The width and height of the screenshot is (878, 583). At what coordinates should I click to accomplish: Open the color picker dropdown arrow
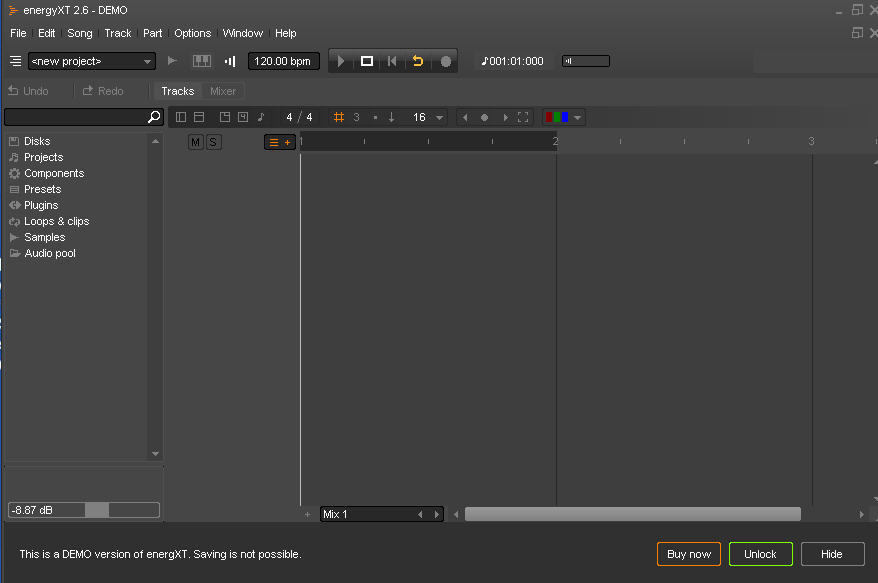578,118
